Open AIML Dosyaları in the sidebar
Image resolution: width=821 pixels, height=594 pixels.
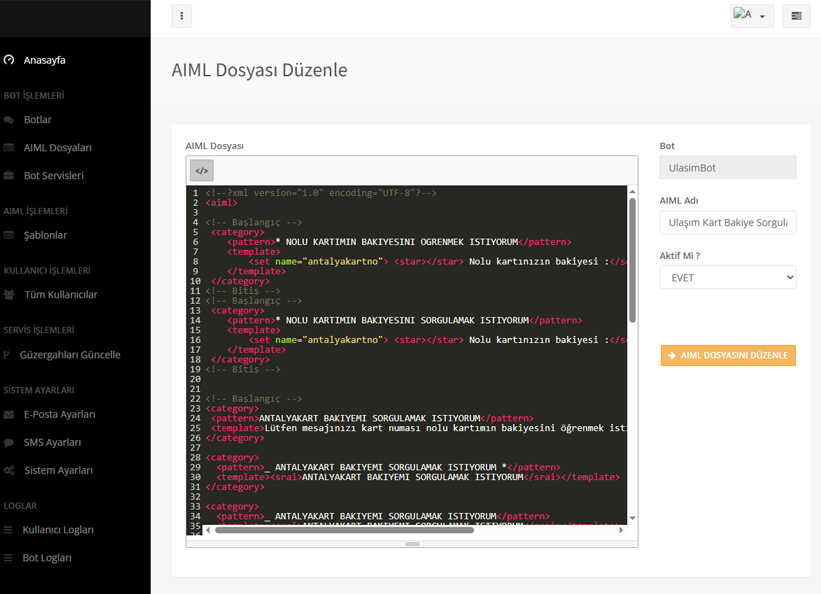[57, 148]
